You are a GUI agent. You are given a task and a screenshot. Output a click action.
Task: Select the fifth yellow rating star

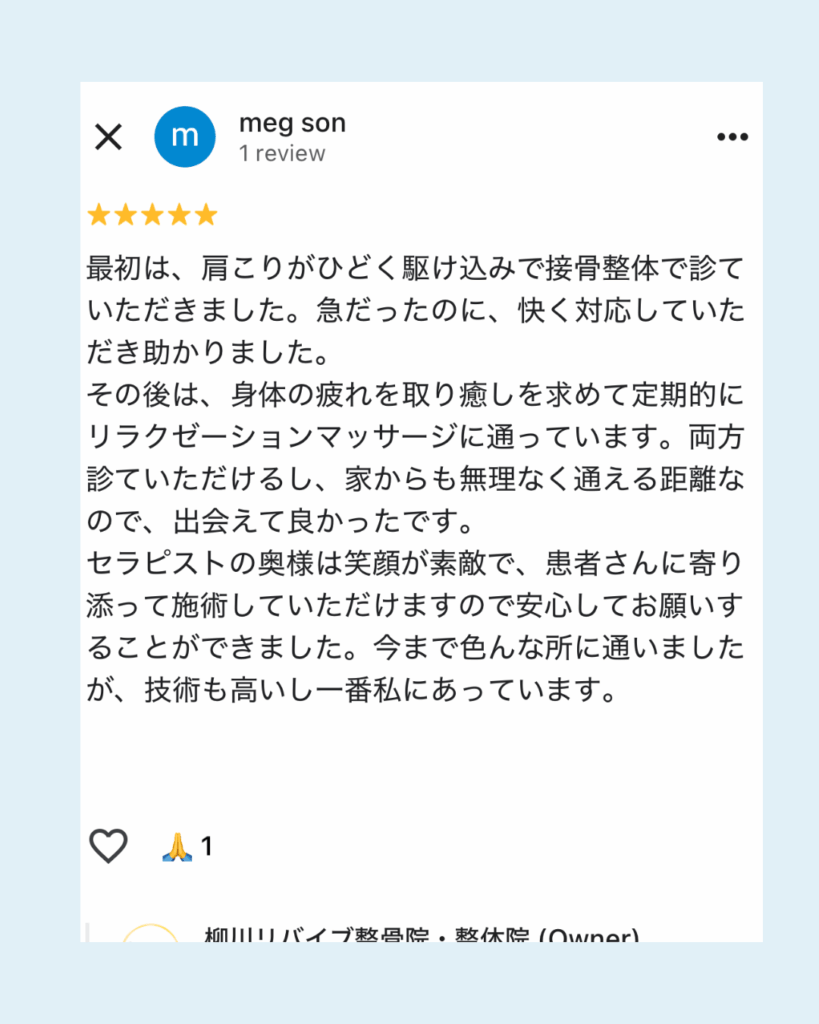click(206, 214)
